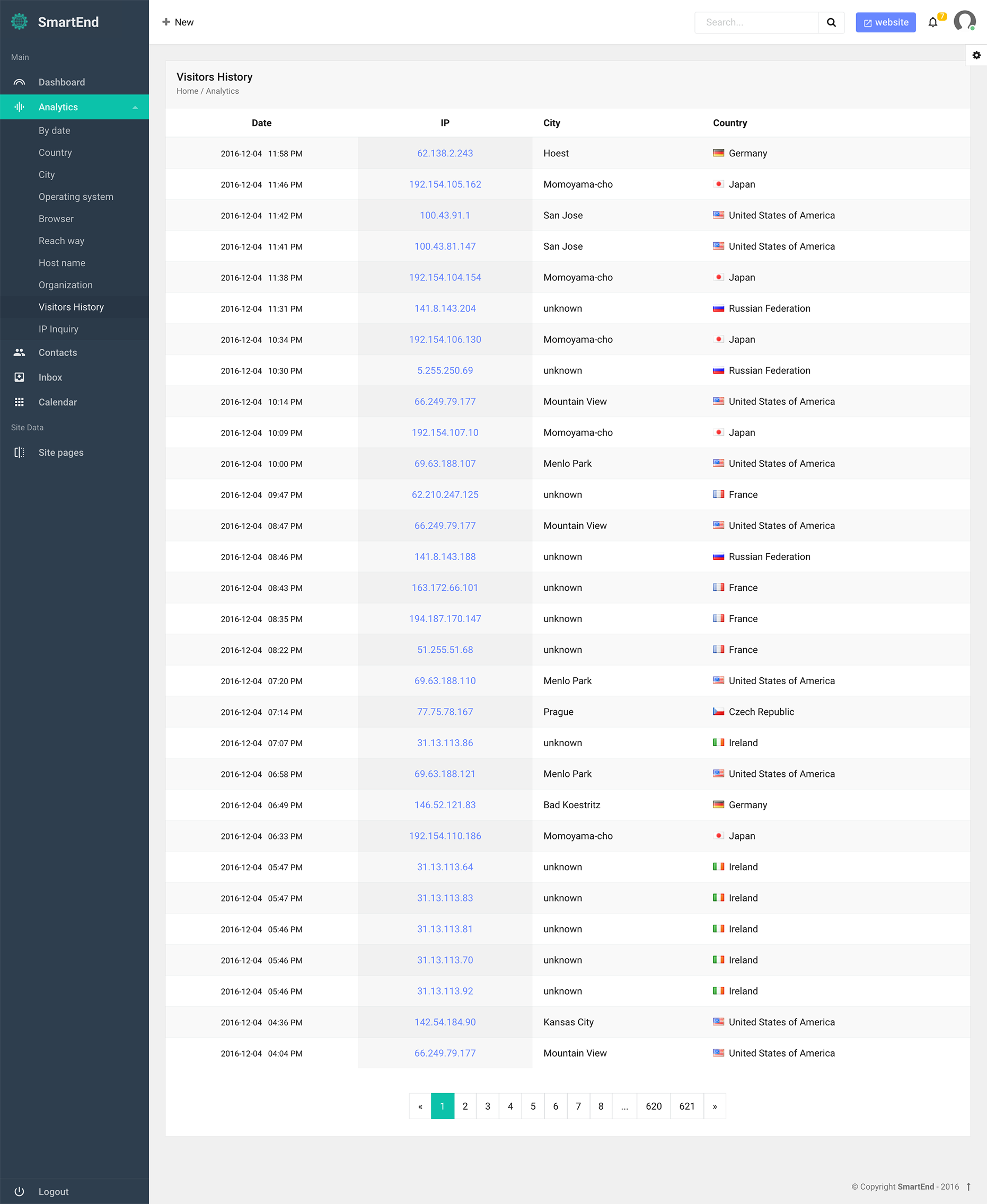987x1204 pixels.
Task: Click the search magnifier button
Action: pos(831,22)
